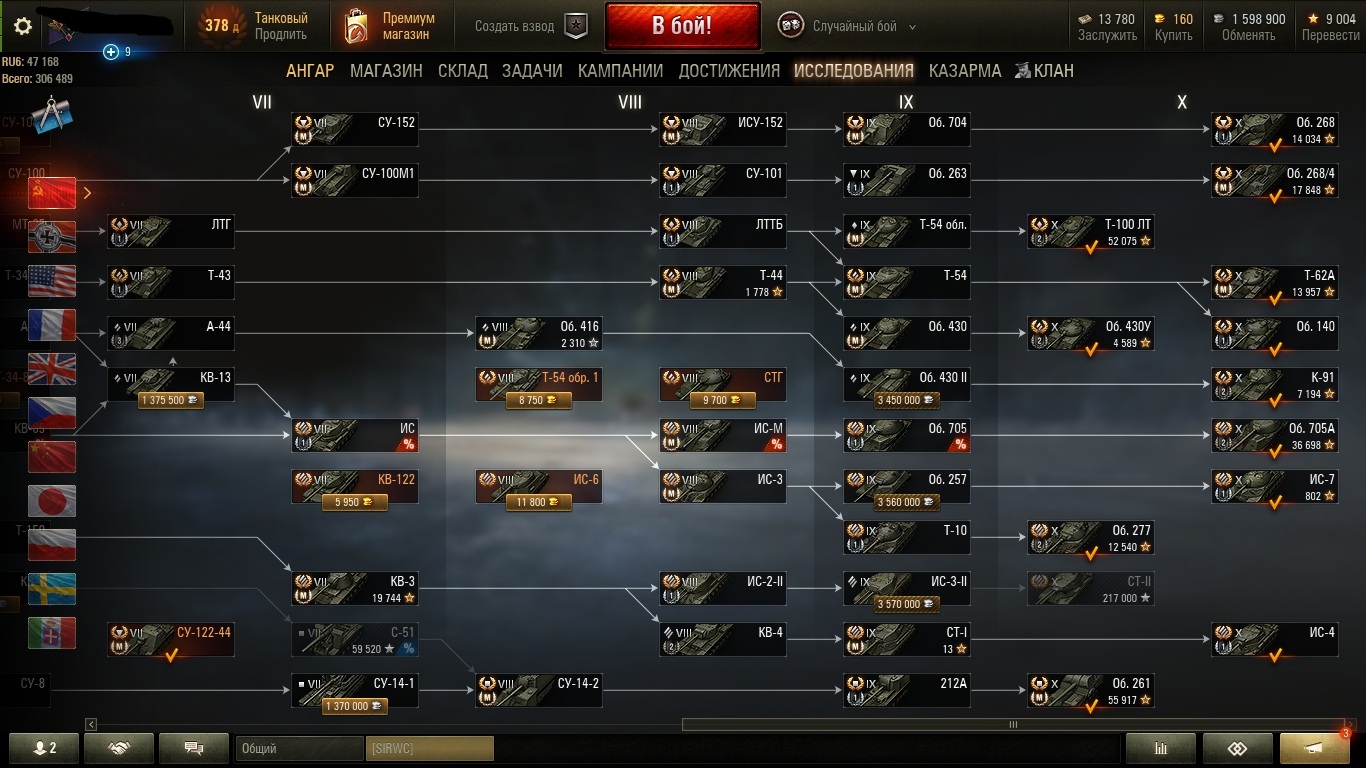Choose the France flag in nation list
The width and height of the screenshot is (1366, 768).
point(52,324)
